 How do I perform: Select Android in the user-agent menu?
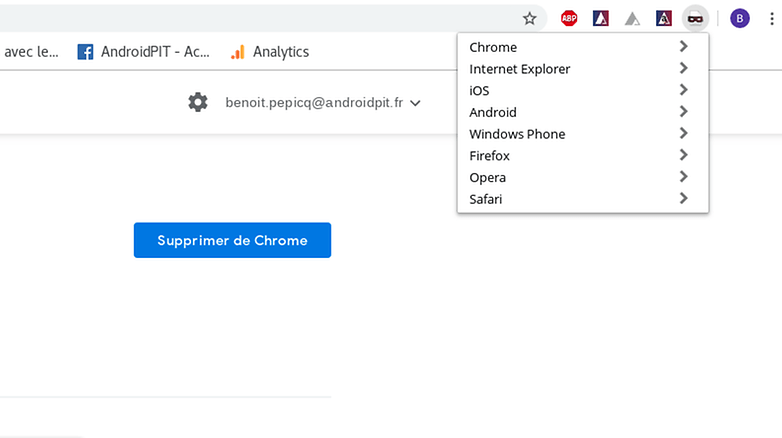pos(583,112)
